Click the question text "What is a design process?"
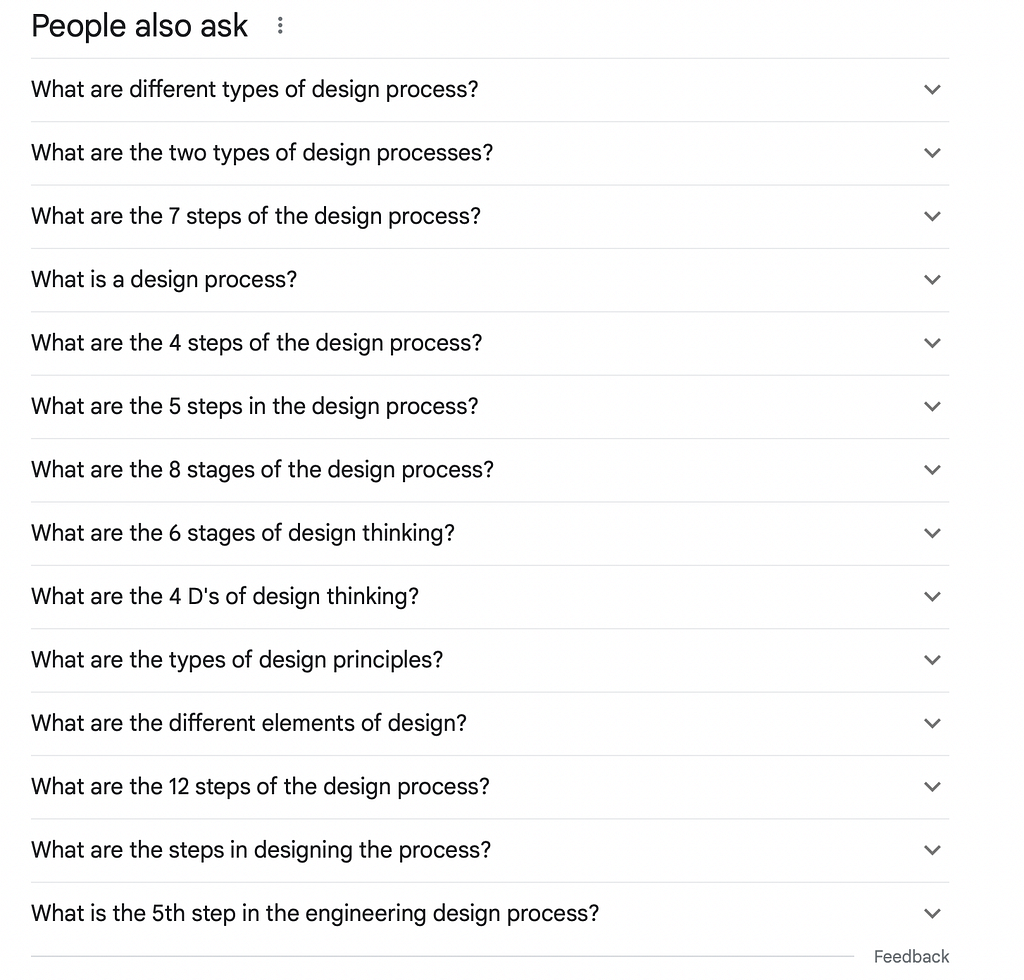The image size is (1024, 980). 164,280
